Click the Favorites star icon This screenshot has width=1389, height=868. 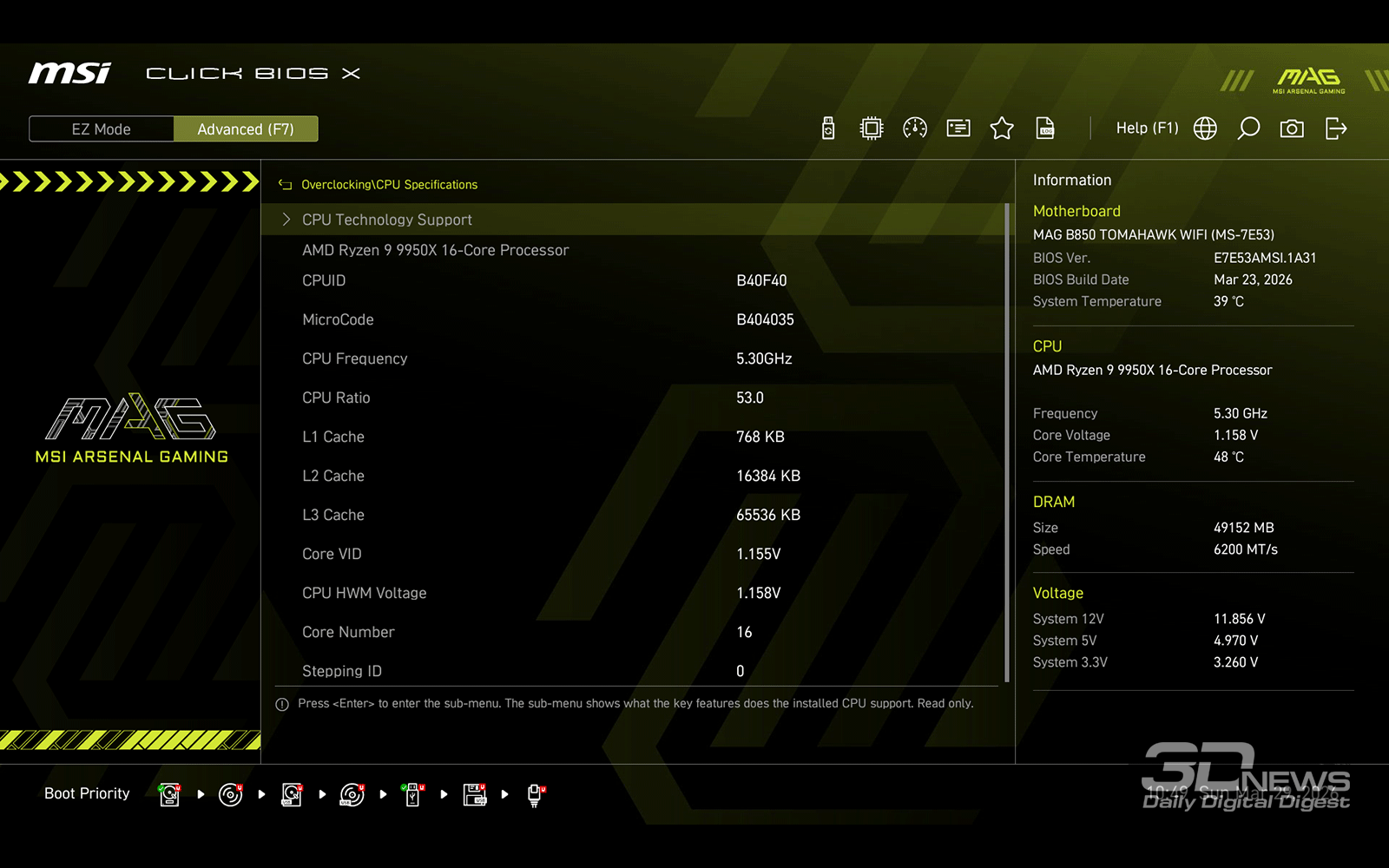tap(1002, 128)
